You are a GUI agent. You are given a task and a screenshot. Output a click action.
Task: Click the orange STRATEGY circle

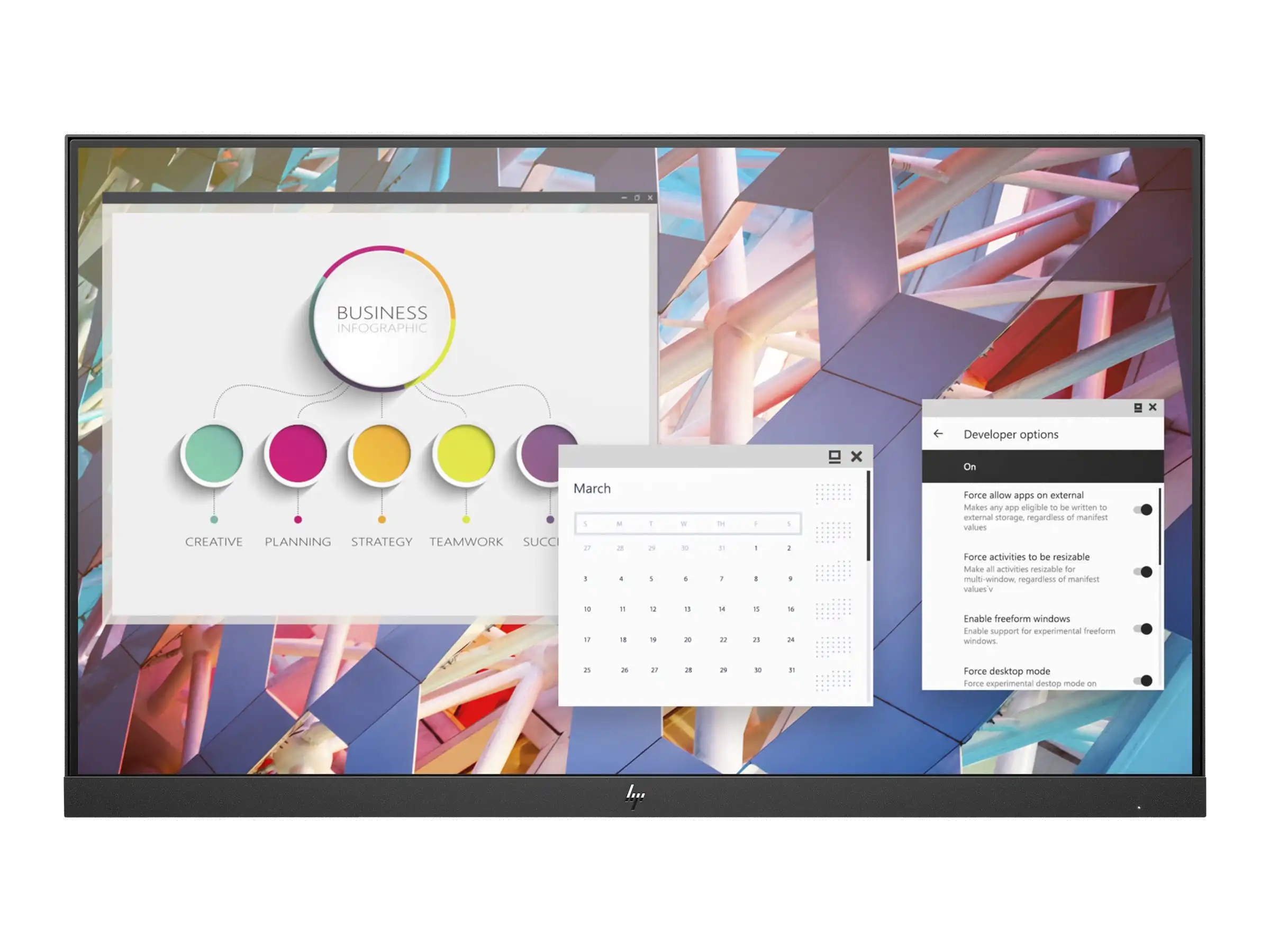coord(381,454)
